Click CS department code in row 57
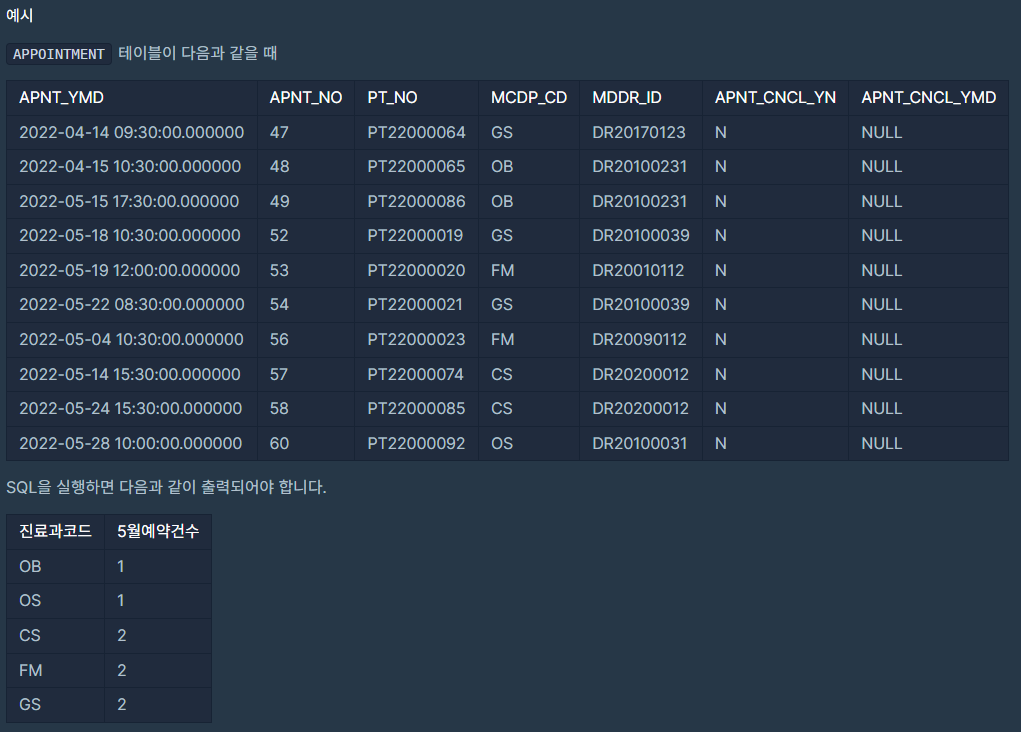Viewport: 1021px width, 732px height. [501, 374]
